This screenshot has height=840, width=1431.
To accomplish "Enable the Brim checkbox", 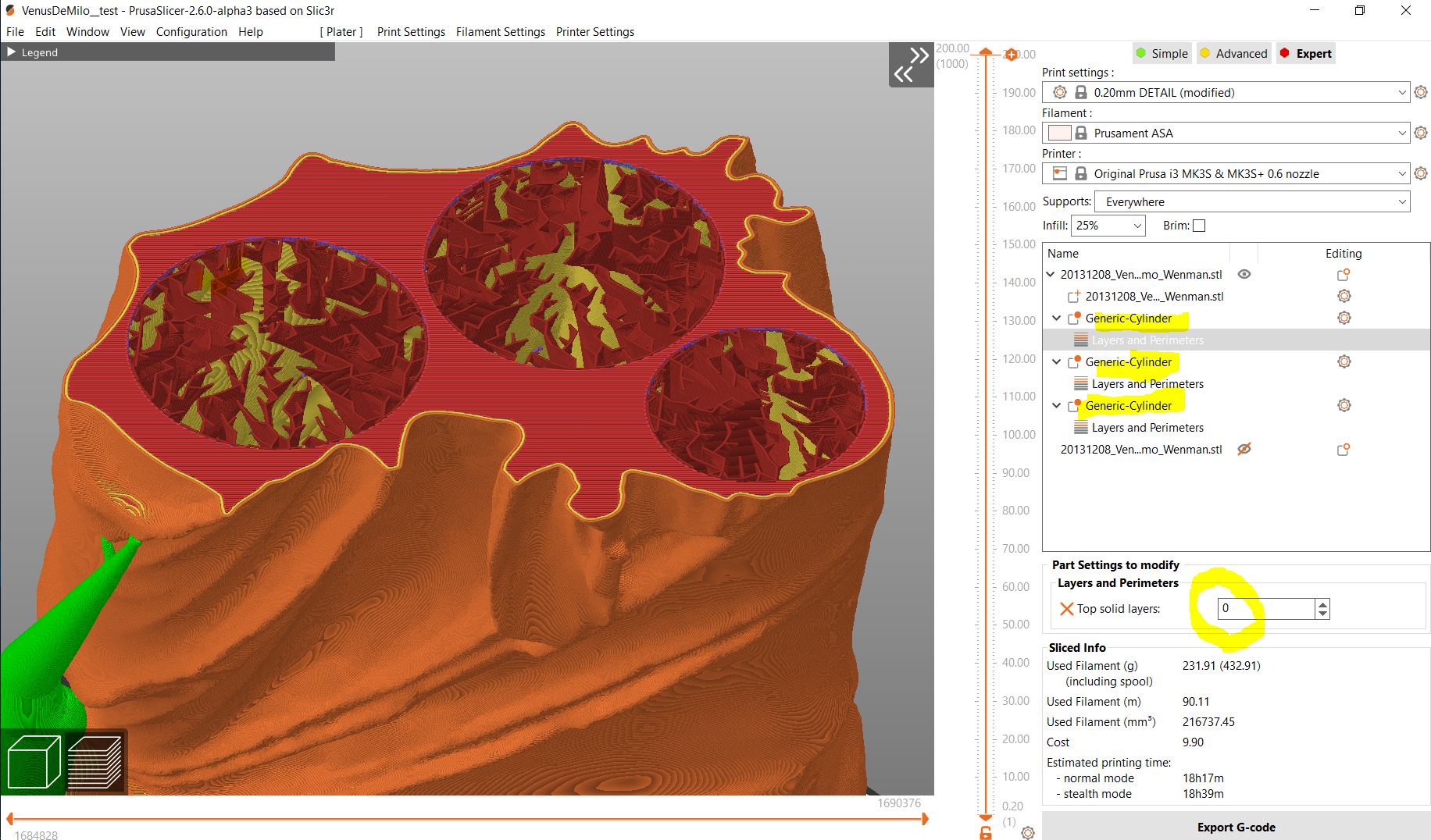I will tap(1199, 226).
